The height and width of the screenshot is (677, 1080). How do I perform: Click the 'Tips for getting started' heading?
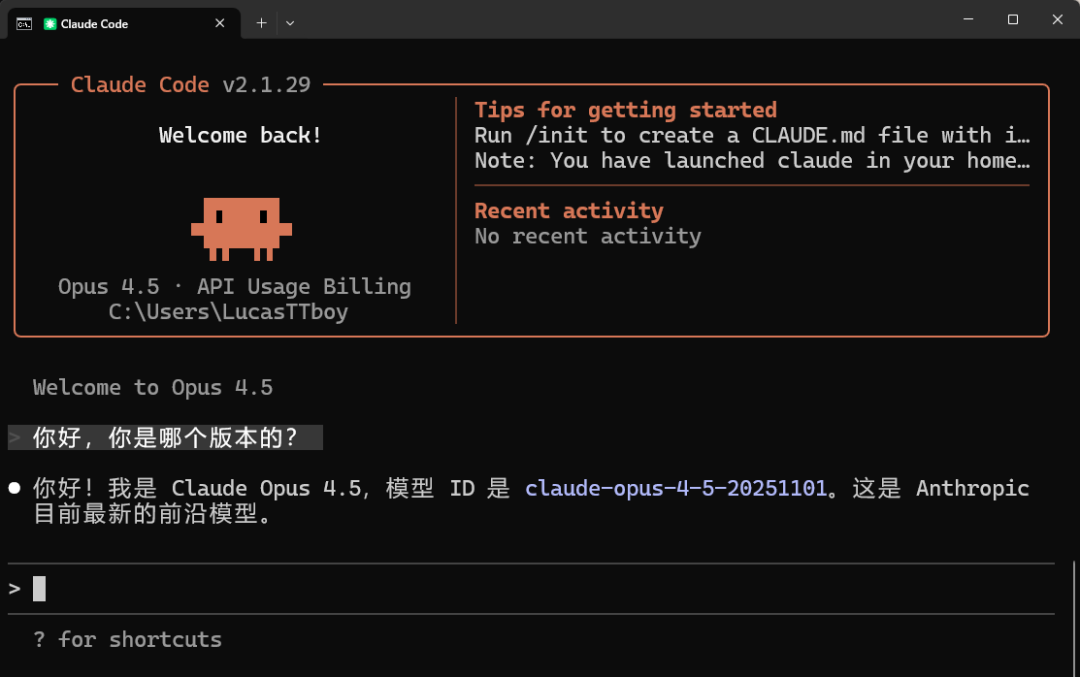click(625, 110)
